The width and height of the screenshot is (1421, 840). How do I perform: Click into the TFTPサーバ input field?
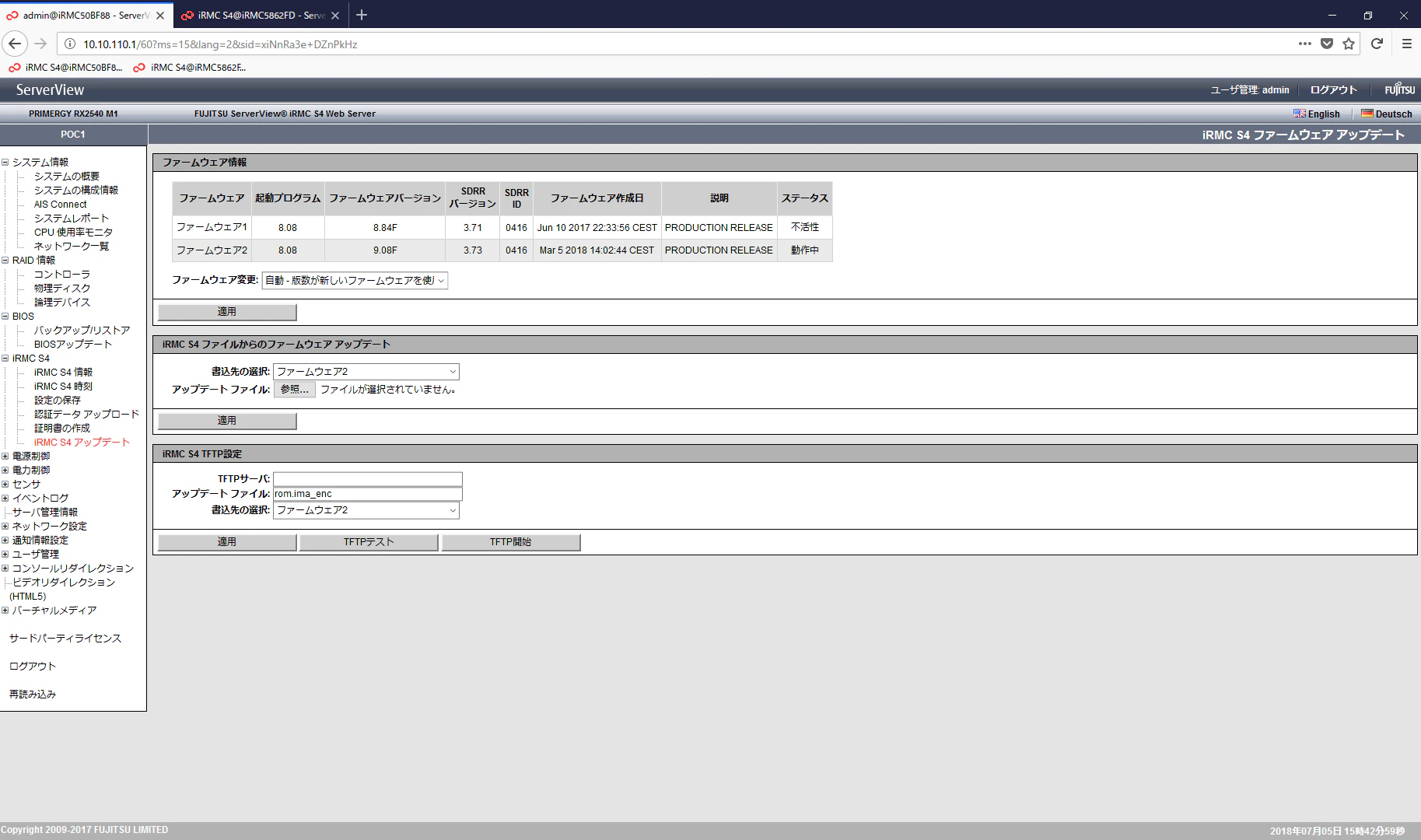tap(368, 479)
